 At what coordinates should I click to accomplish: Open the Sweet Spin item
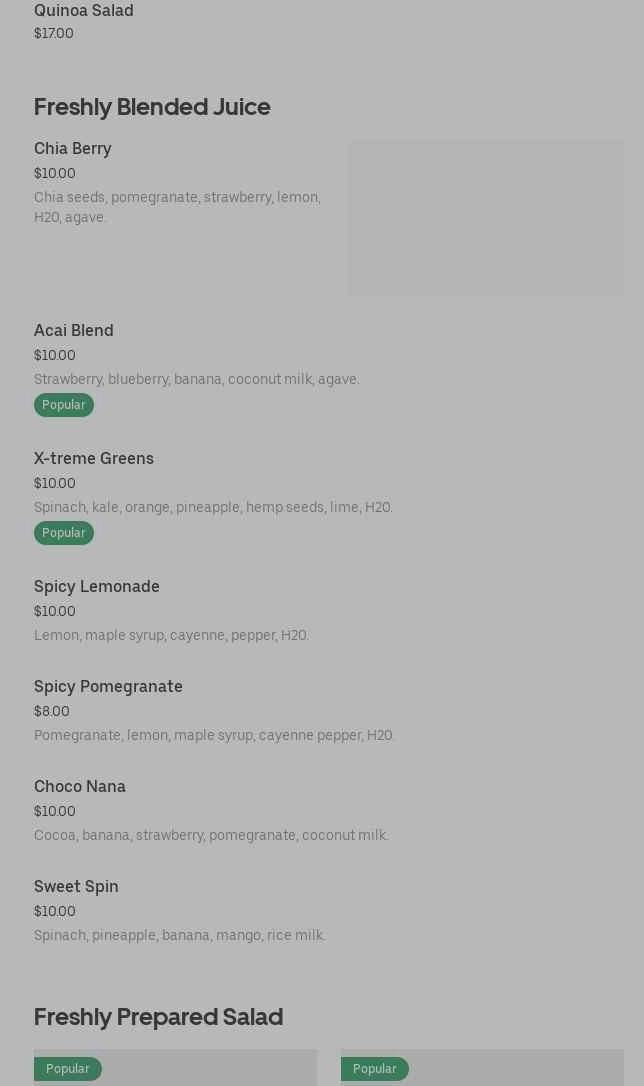tap(76, 886)
